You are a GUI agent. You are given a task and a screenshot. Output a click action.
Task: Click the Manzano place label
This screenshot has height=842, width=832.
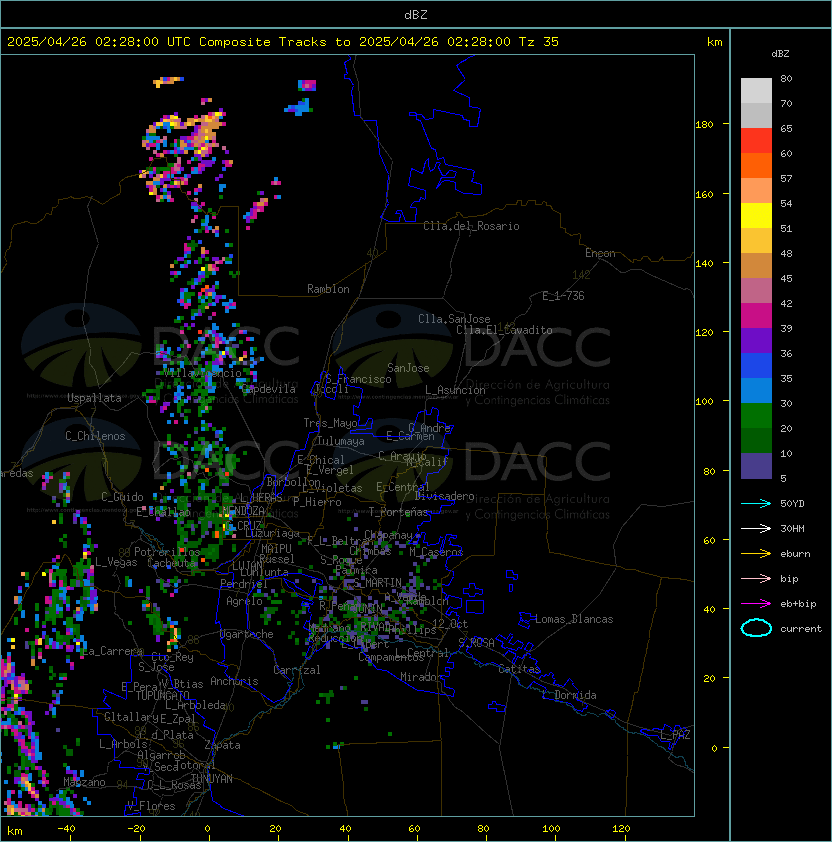(x=84, y=782)
